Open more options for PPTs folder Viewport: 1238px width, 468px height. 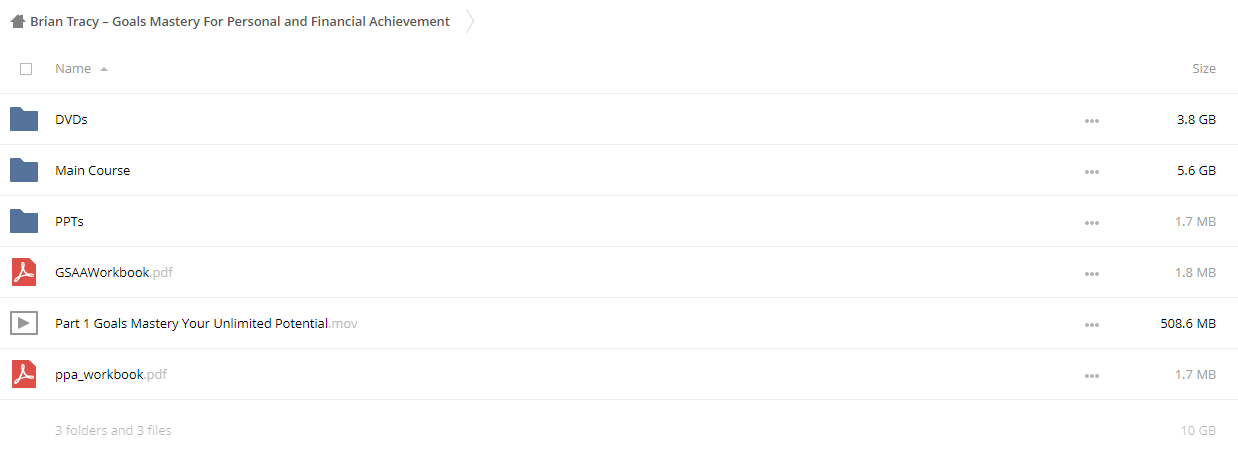pos(1092,222)
